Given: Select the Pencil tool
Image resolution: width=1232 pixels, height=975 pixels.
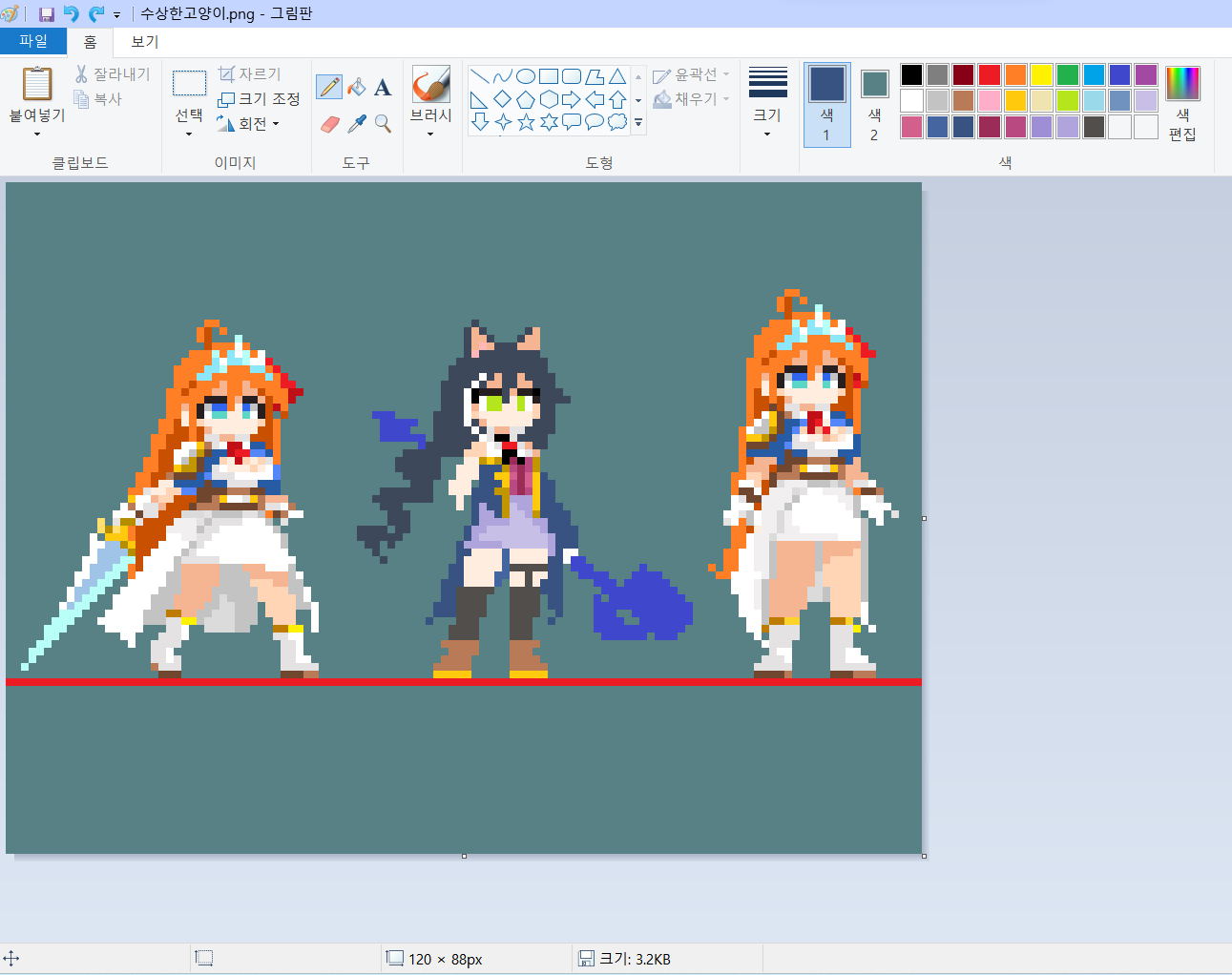Looking at the screenshot, I should pyautogui.click(x=329, y=87).
